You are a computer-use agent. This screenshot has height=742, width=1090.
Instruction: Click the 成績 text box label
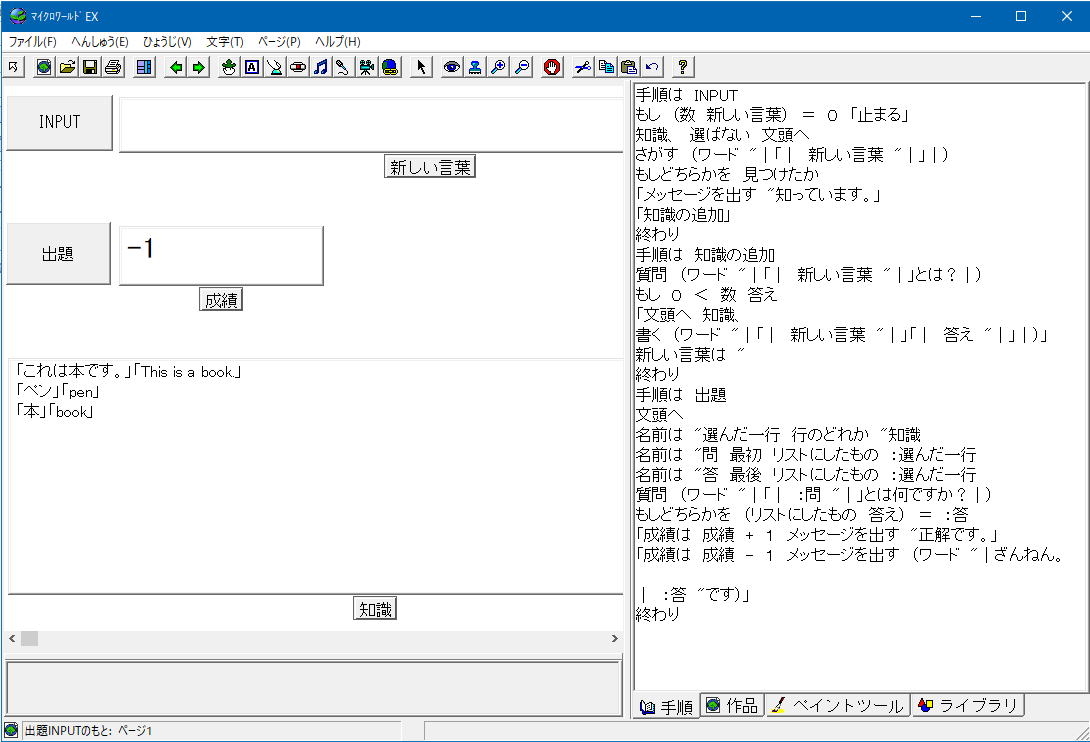pos(221,300)
